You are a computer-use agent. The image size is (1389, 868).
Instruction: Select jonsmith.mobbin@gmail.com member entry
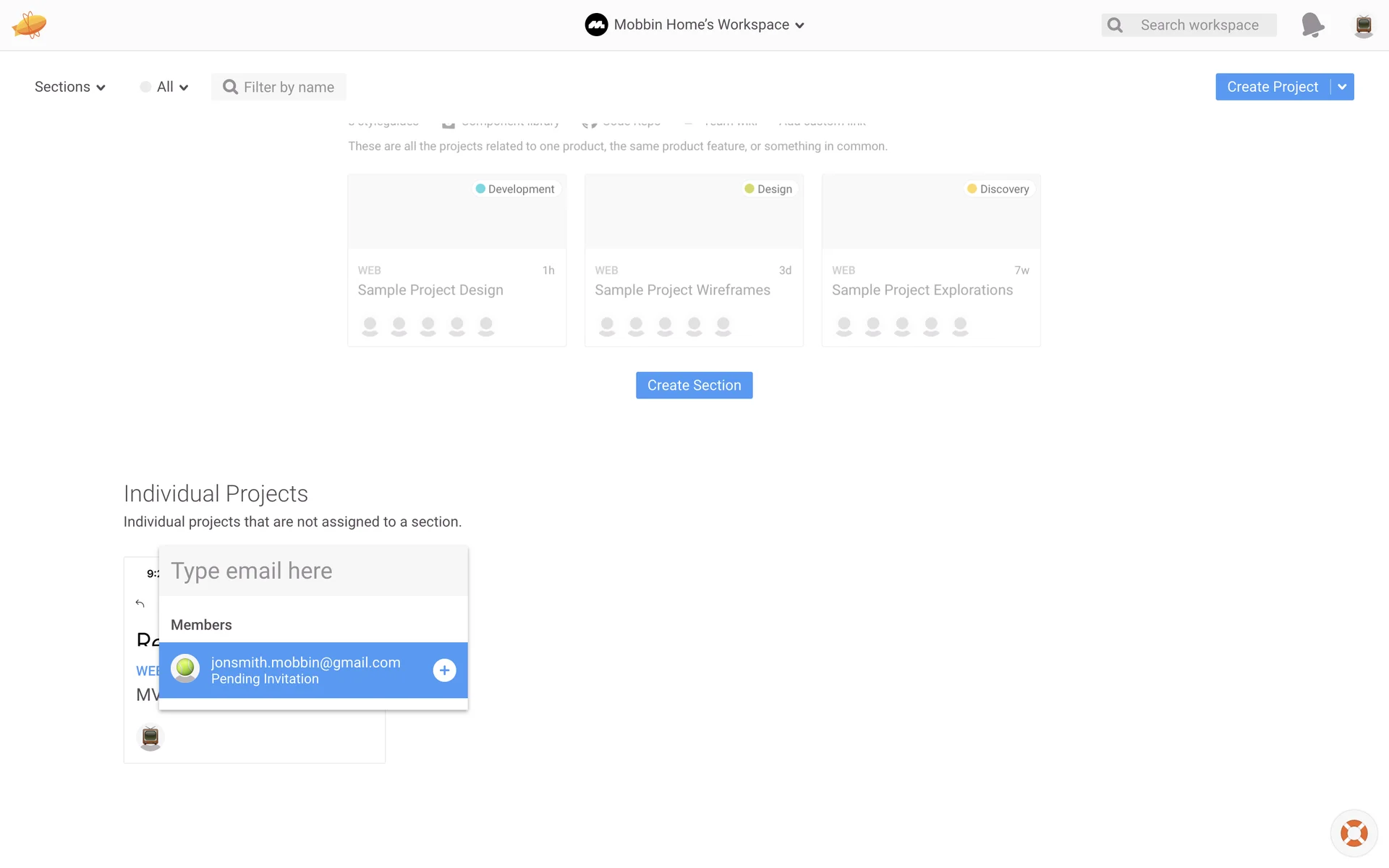[305, 670]
